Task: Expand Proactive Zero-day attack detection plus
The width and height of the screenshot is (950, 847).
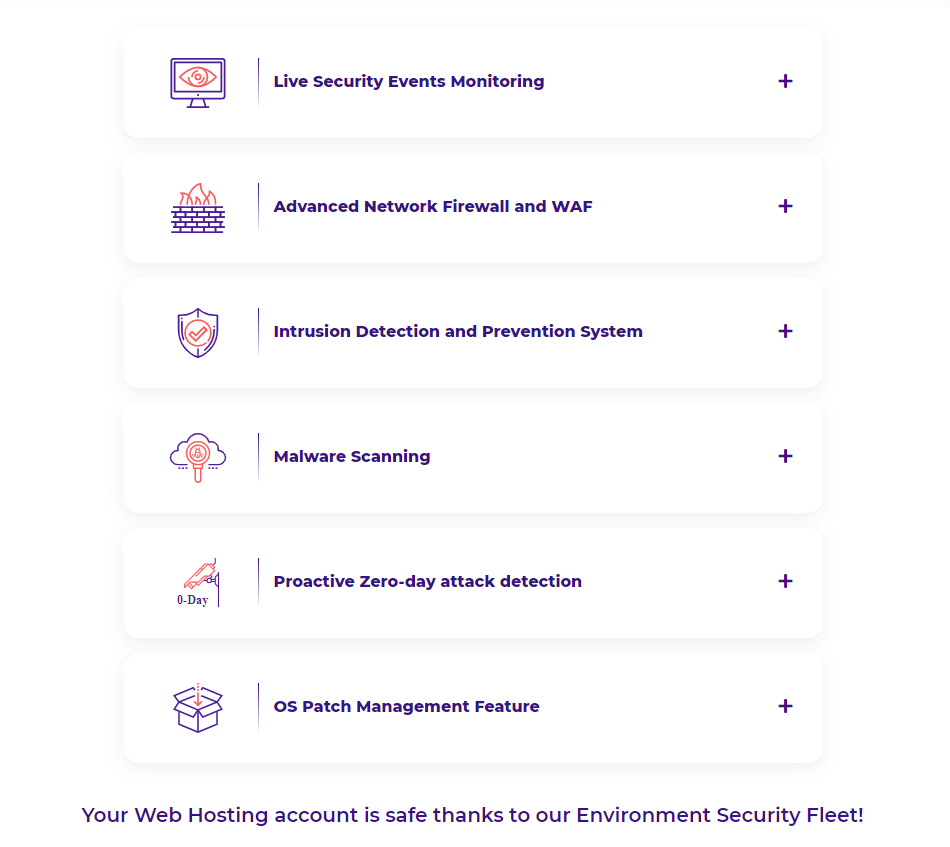Action: click(x=785, y=581)
